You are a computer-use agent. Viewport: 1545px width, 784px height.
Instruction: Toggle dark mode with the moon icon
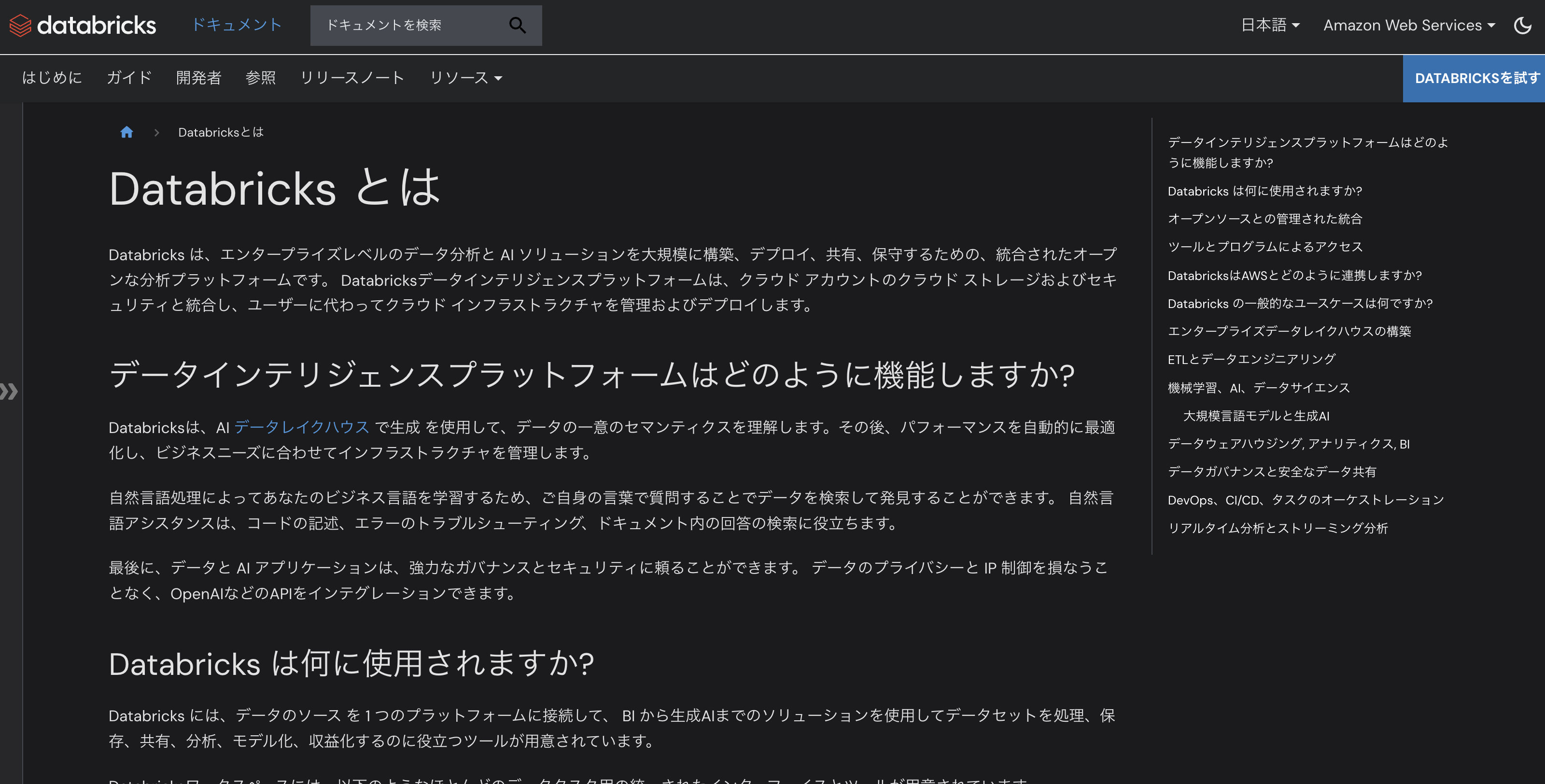tap(1524, 25)
